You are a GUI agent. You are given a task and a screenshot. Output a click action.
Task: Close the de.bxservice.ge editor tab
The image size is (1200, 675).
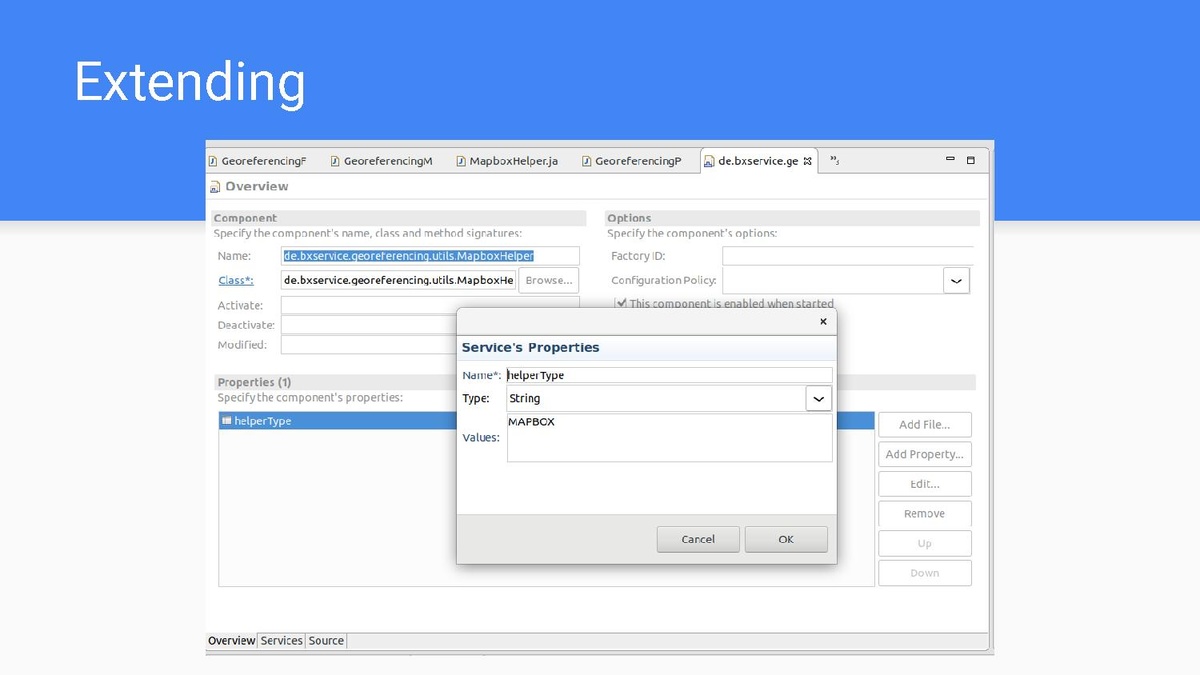(x=808, y=161)
